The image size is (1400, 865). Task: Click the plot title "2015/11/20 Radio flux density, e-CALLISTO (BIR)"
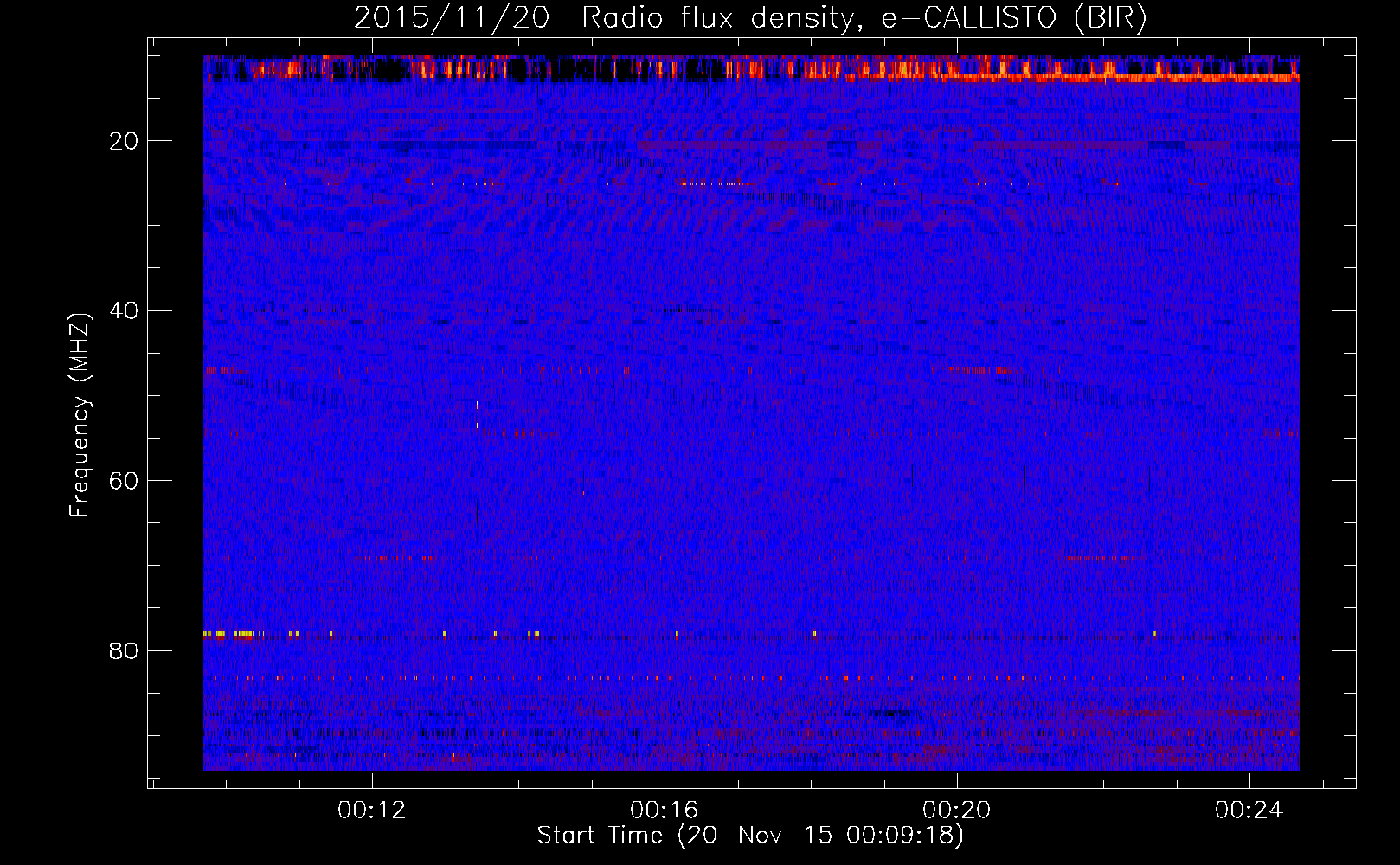[750, 18]
